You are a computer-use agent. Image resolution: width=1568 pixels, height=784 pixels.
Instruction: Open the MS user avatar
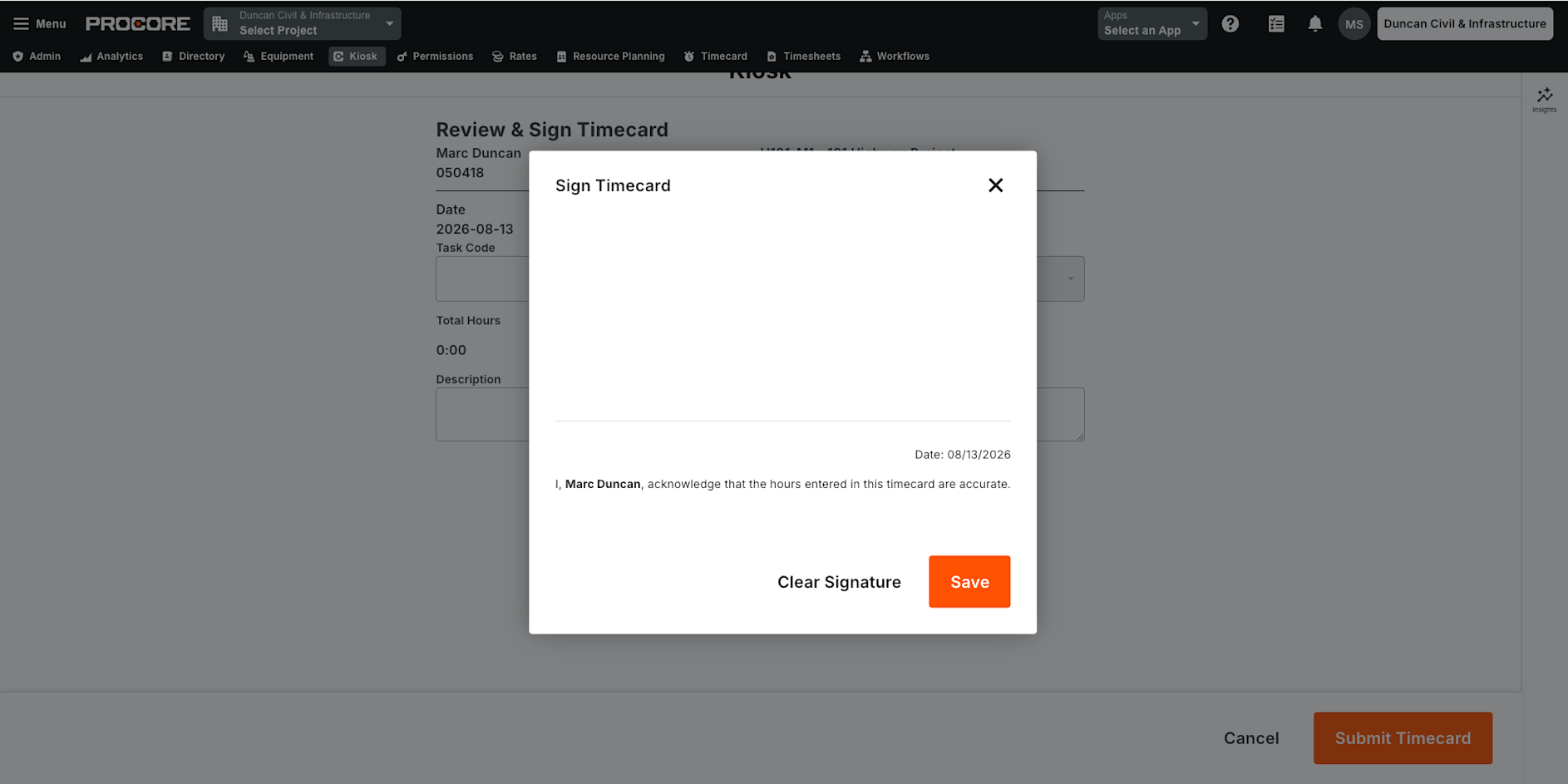pyautogui.click(x=1354, y=24)
